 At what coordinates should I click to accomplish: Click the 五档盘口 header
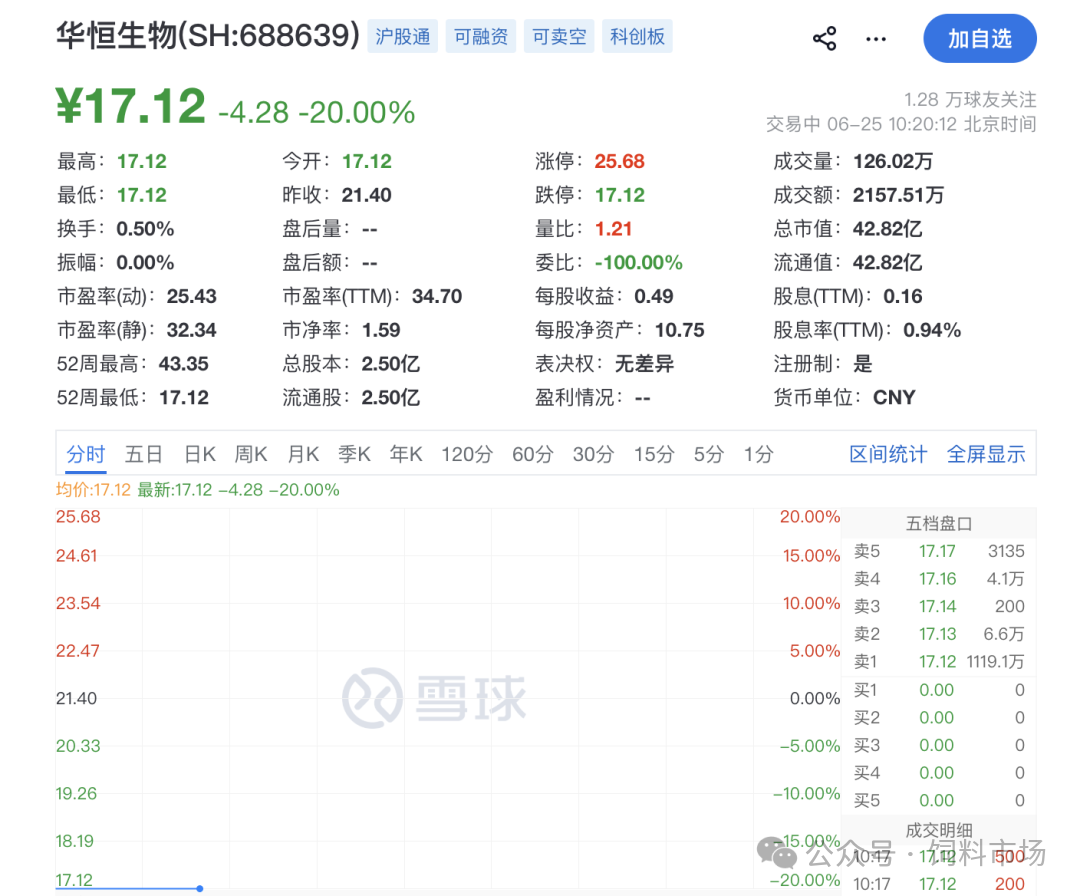point(939,523)
